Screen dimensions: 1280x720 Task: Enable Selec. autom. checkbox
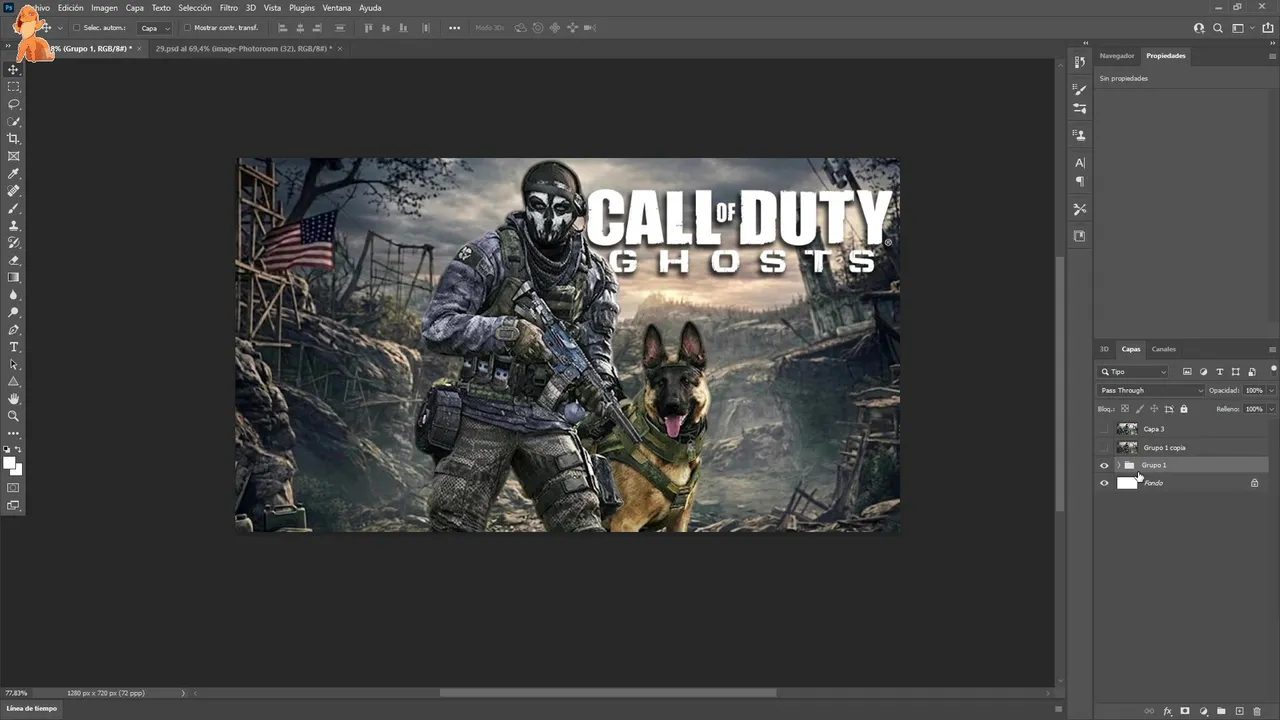[x=77, y=28]
